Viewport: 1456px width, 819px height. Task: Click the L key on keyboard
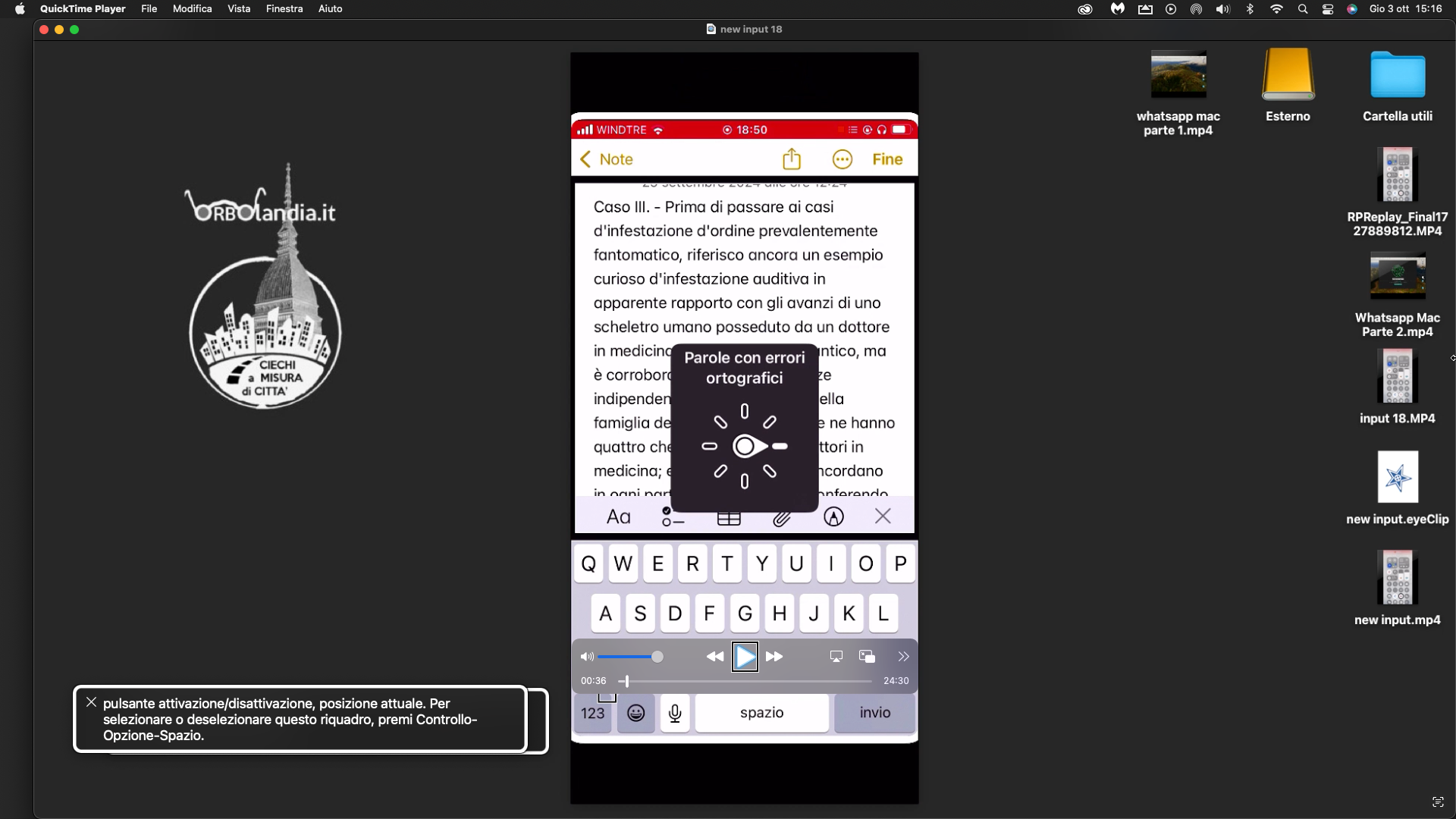pyautogui.click(x=883, y=613)
